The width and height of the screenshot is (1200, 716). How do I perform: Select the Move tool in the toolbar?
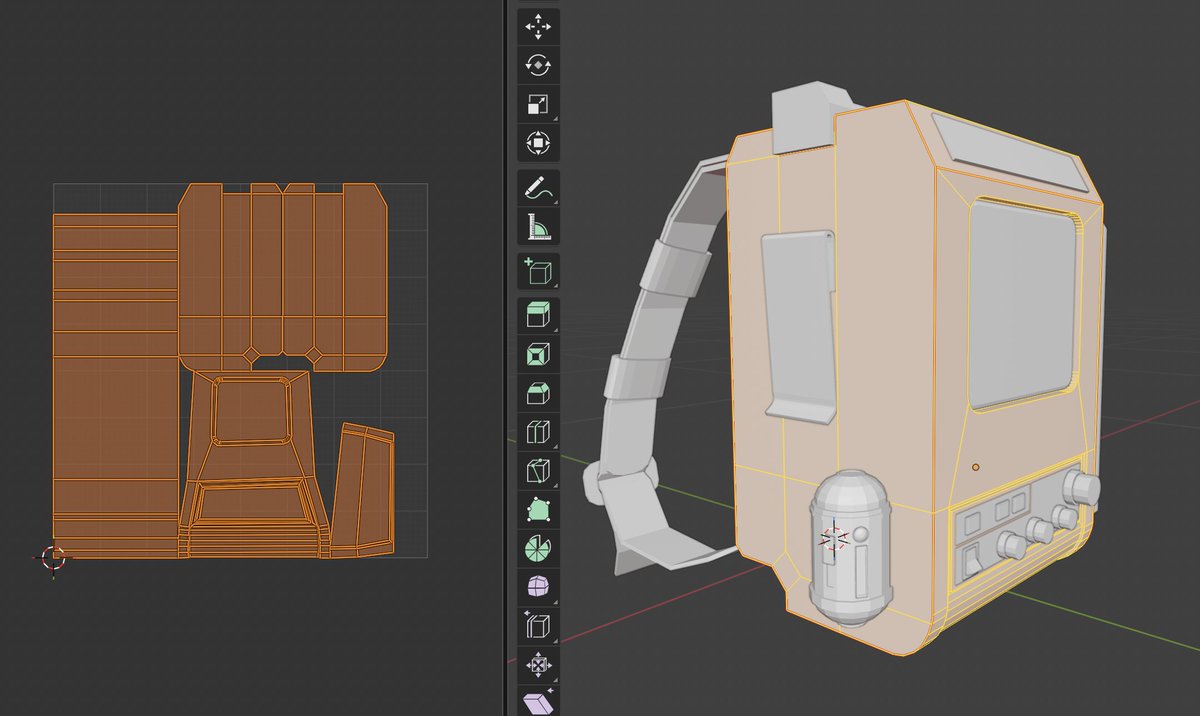(x=538, y=27)
